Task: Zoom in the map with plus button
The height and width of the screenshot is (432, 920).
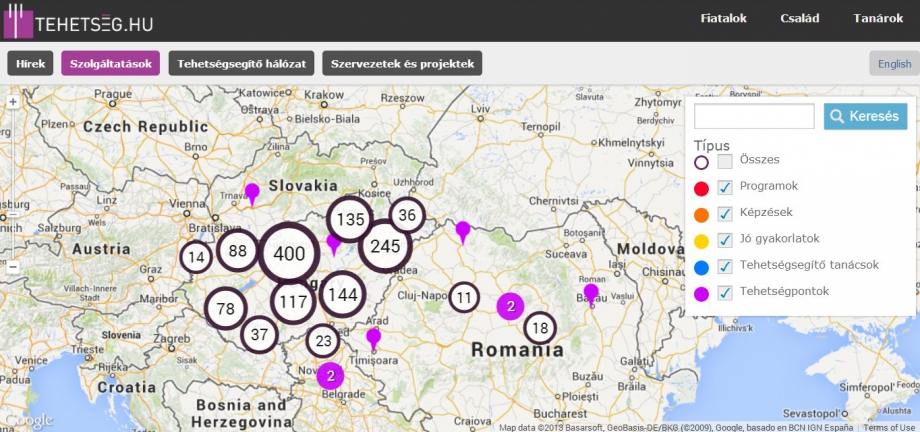Action: (13, 102)
